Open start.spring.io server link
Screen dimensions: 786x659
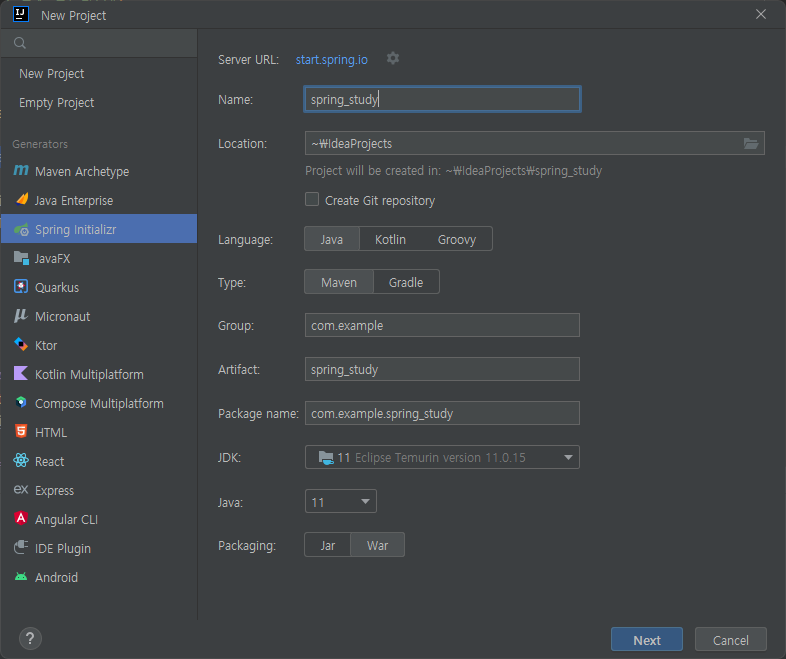331,60
